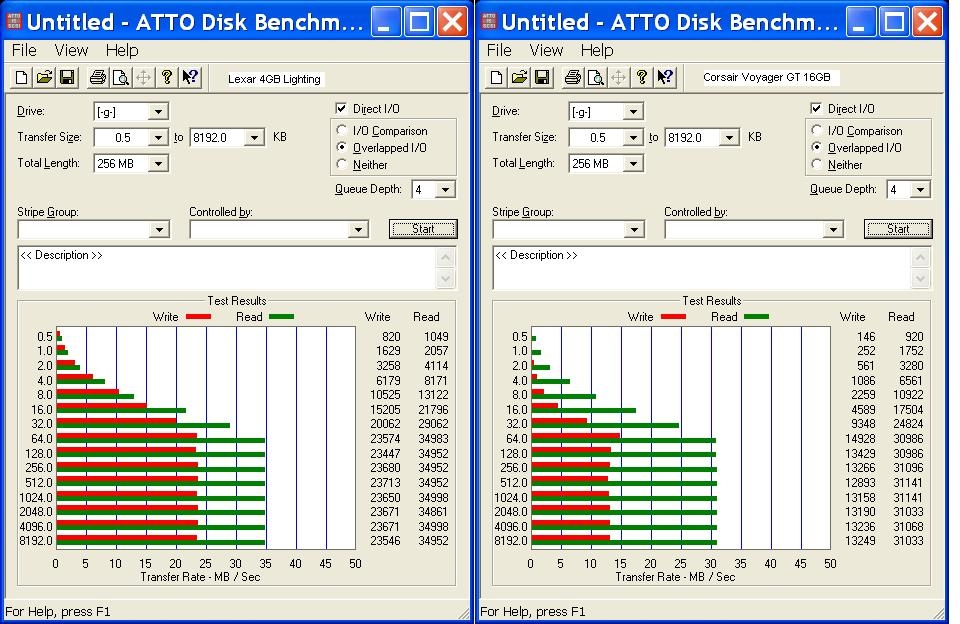Click About question-mark icon in Lexar window
The image size is (960, 624).
coord(167,77)
